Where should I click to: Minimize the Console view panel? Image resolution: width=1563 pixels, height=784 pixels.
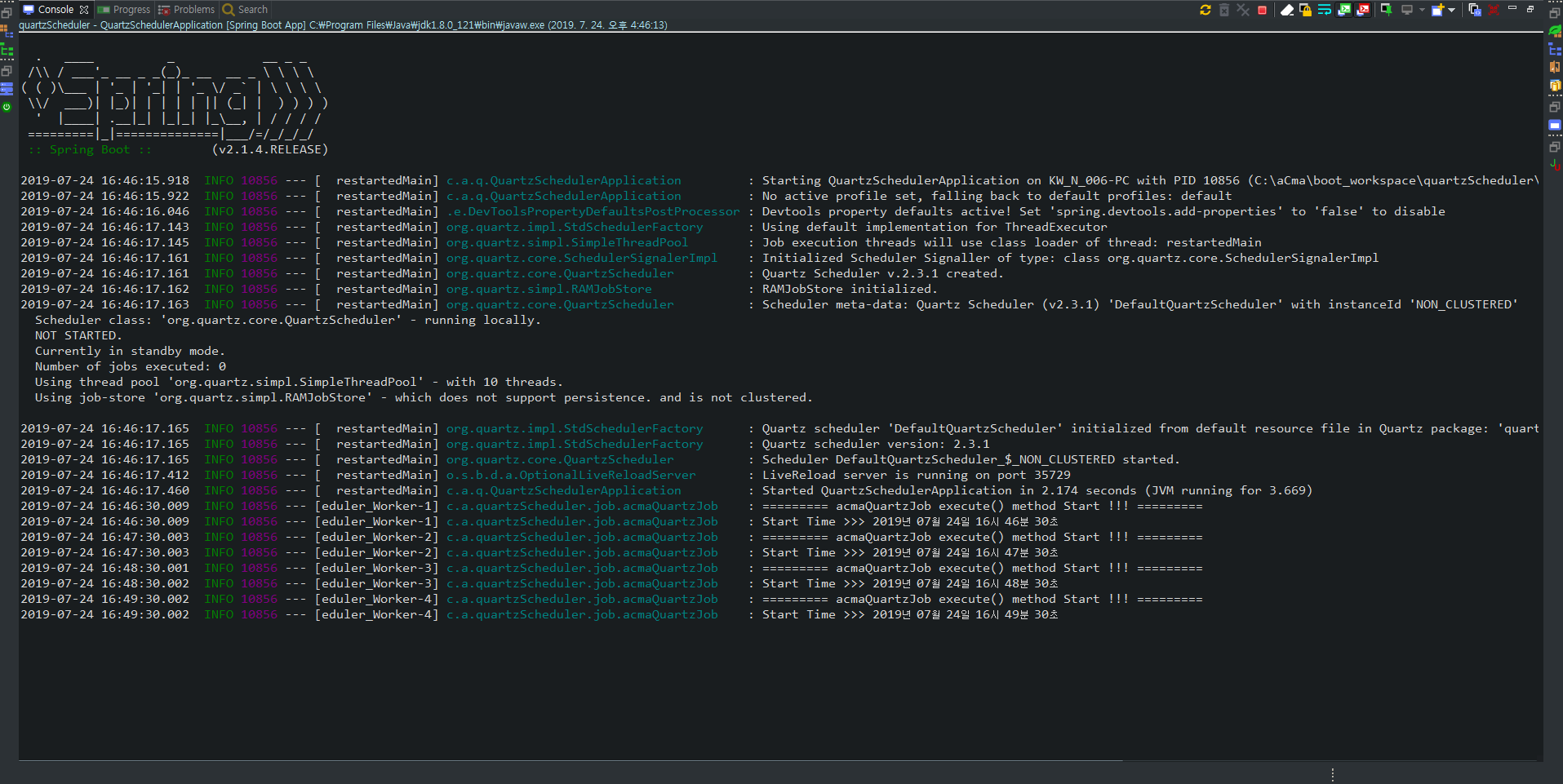(1512, 8)
